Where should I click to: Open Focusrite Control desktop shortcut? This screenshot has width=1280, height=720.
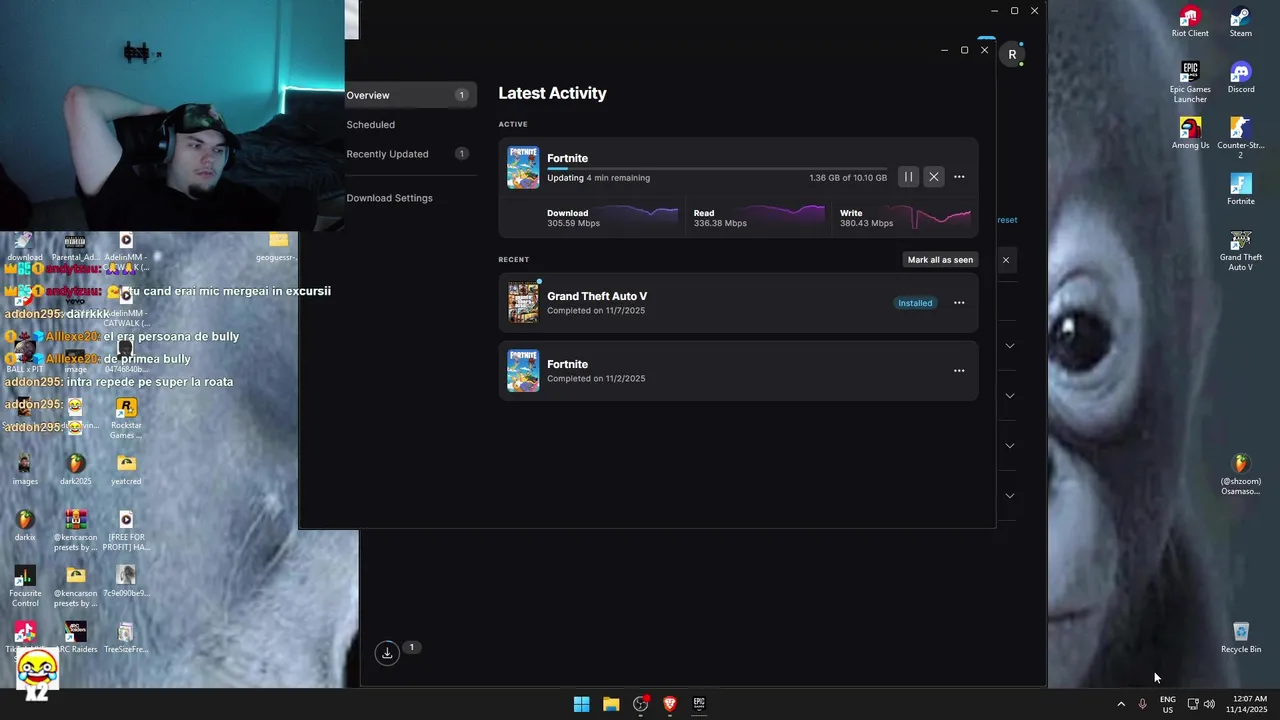[25, 587]
